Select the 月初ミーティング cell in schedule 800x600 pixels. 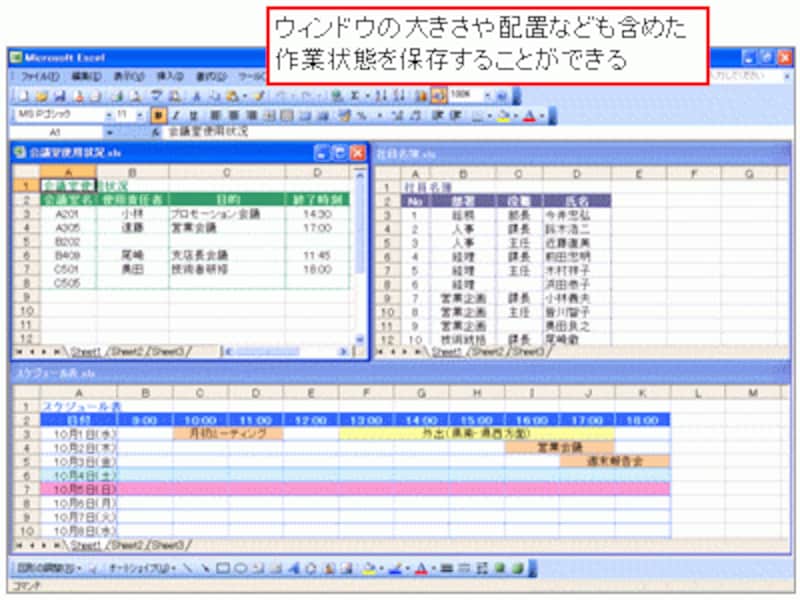[228, 434]
